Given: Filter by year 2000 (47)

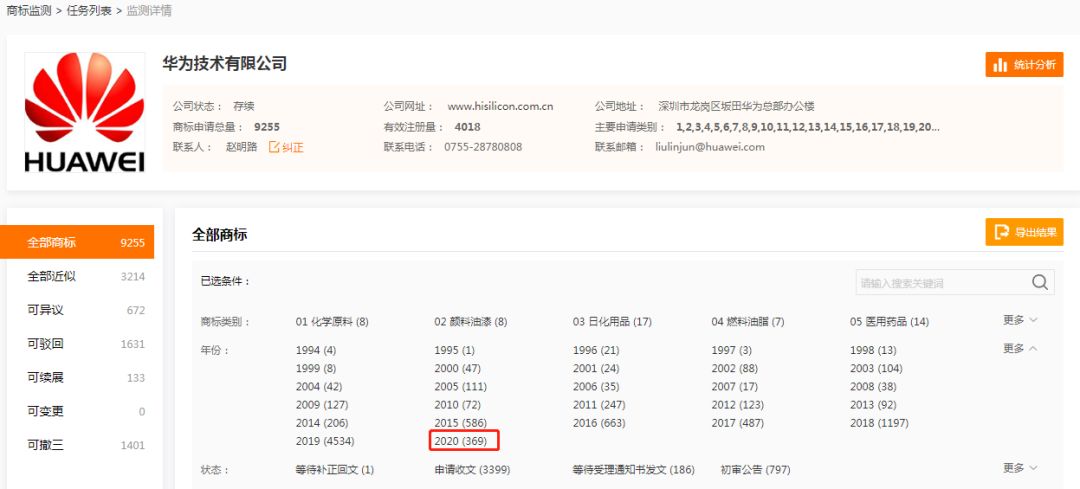Looking at the screenshot, I should 457,368.
